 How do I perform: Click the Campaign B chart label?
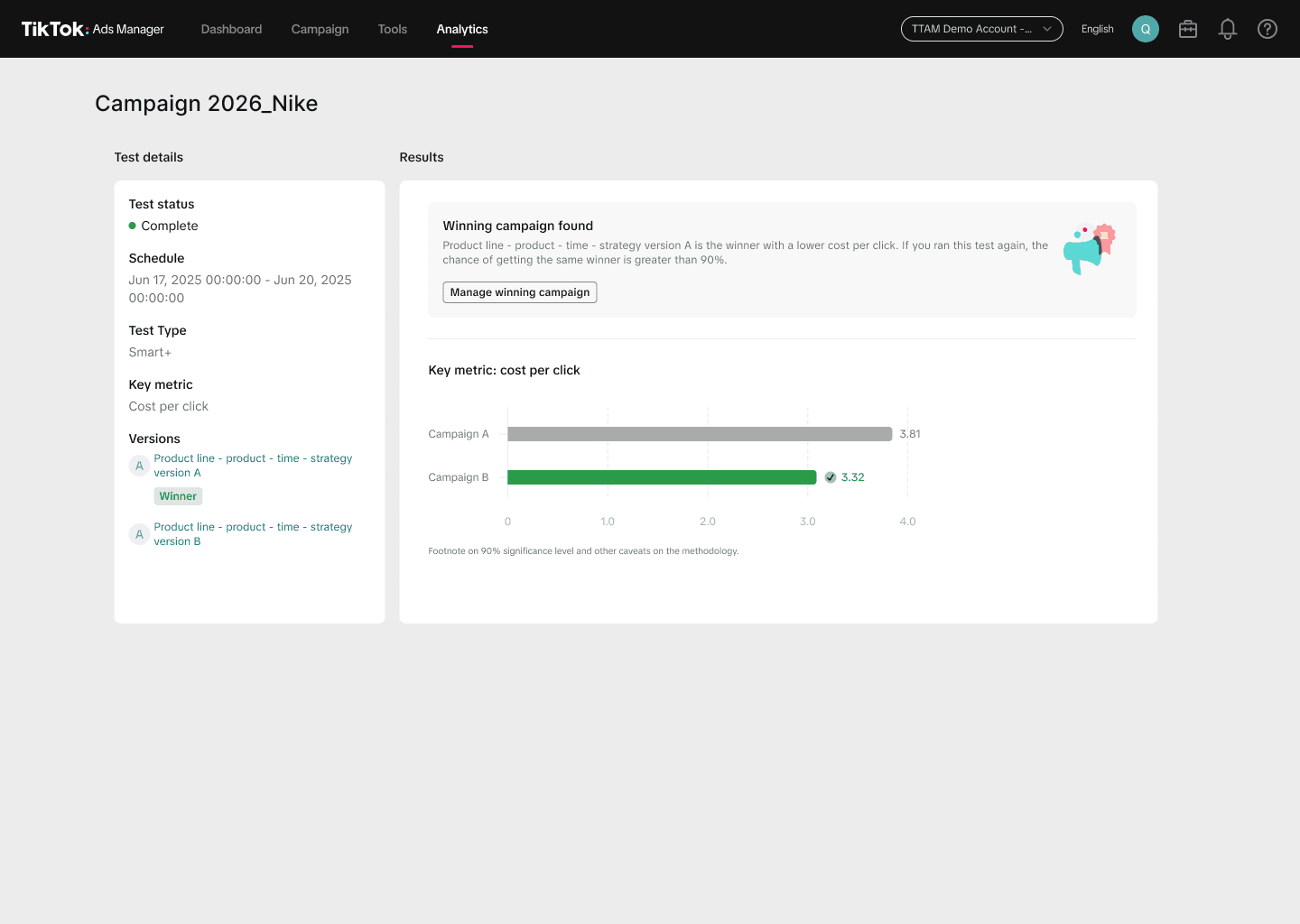coord(459,477)
